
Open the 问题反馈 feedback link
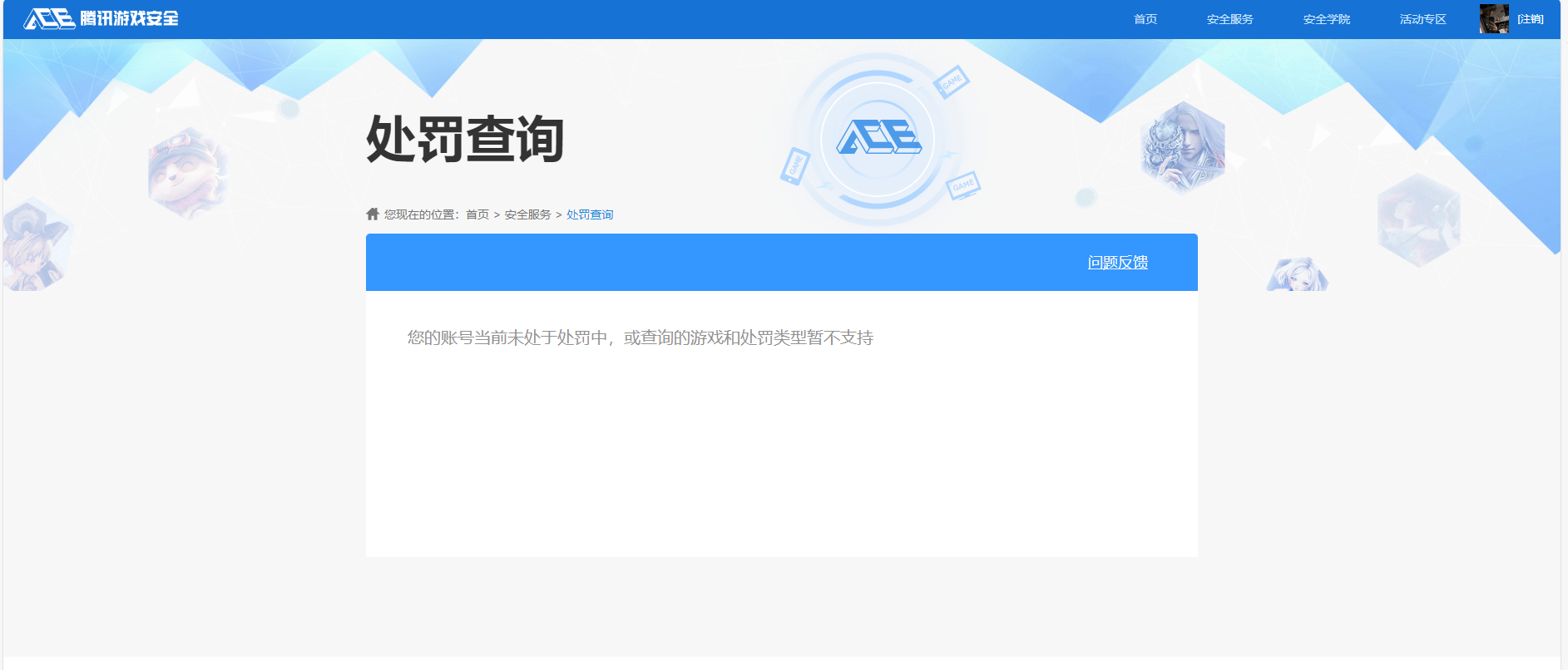pos(1118,263)
